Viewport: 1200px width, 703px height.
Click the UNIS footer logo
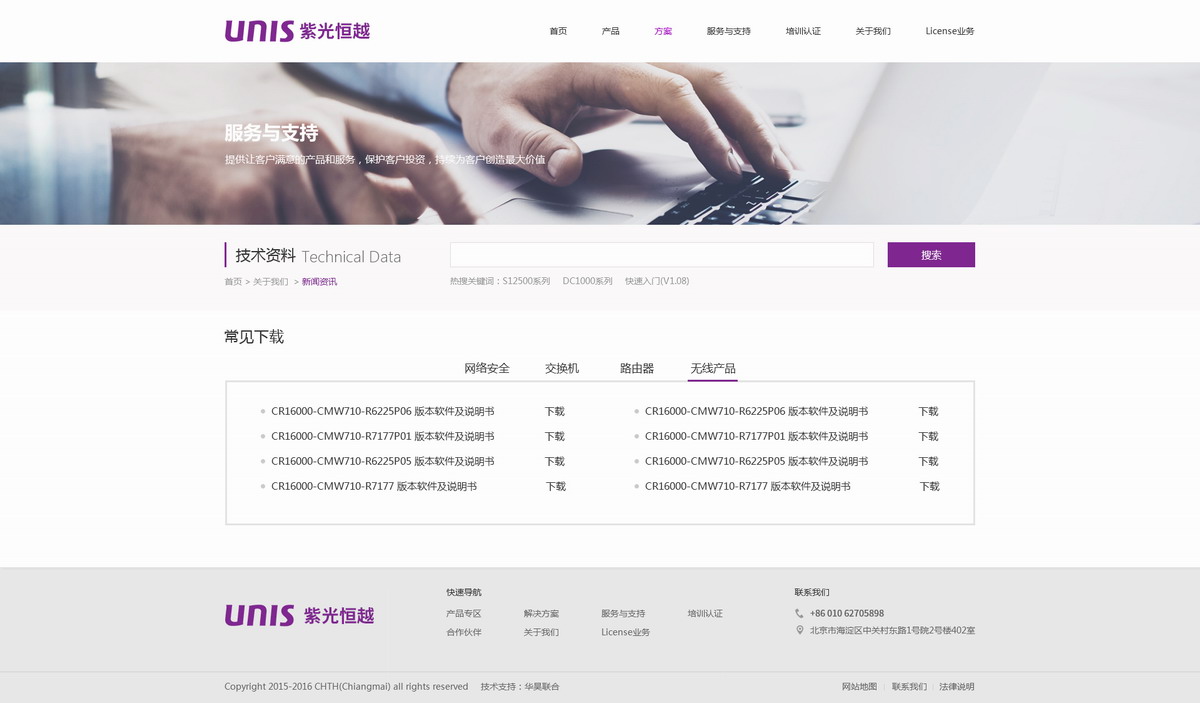point(299,615)
